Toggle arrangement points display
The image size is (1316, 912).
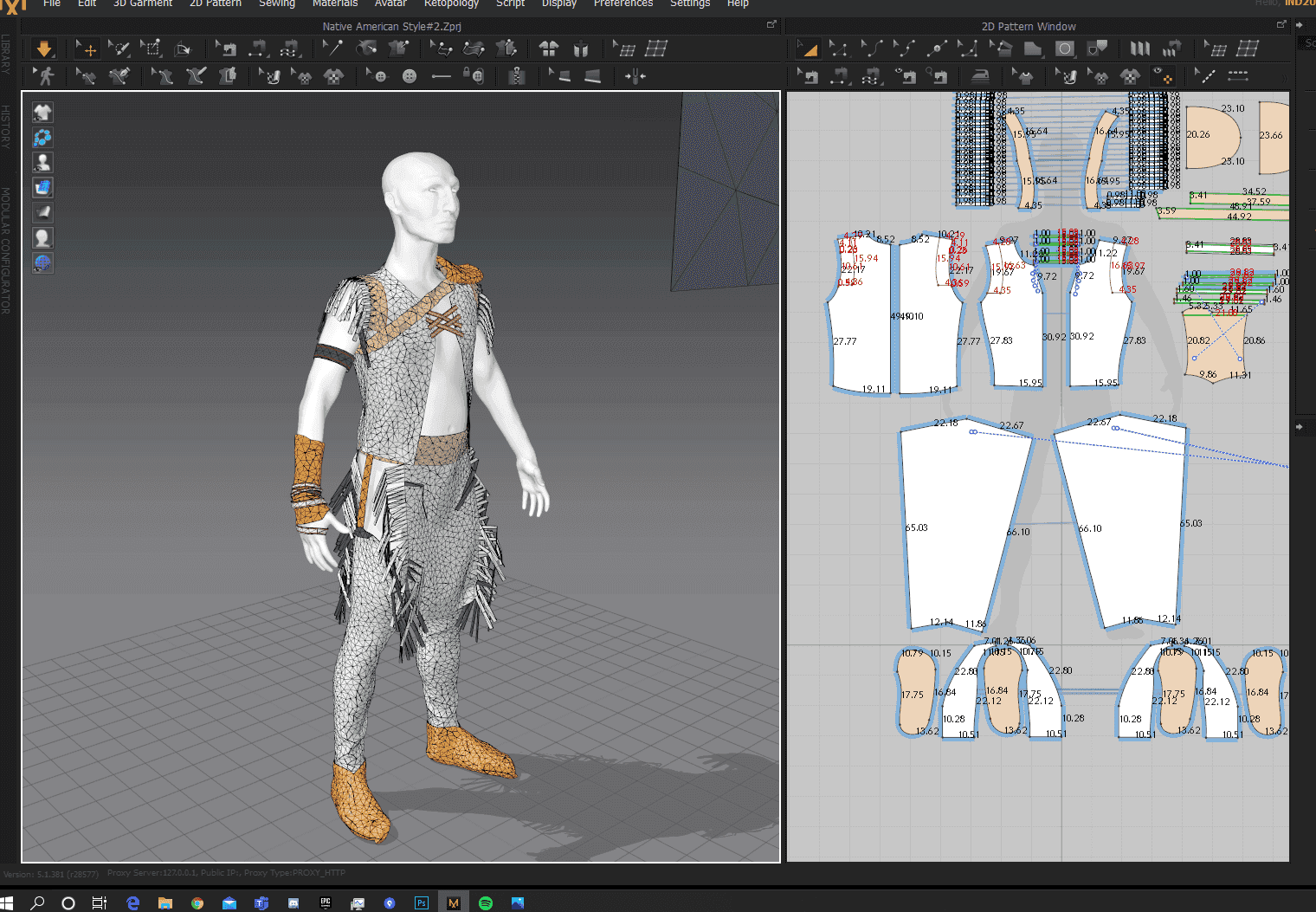click(x=42, y=137)
